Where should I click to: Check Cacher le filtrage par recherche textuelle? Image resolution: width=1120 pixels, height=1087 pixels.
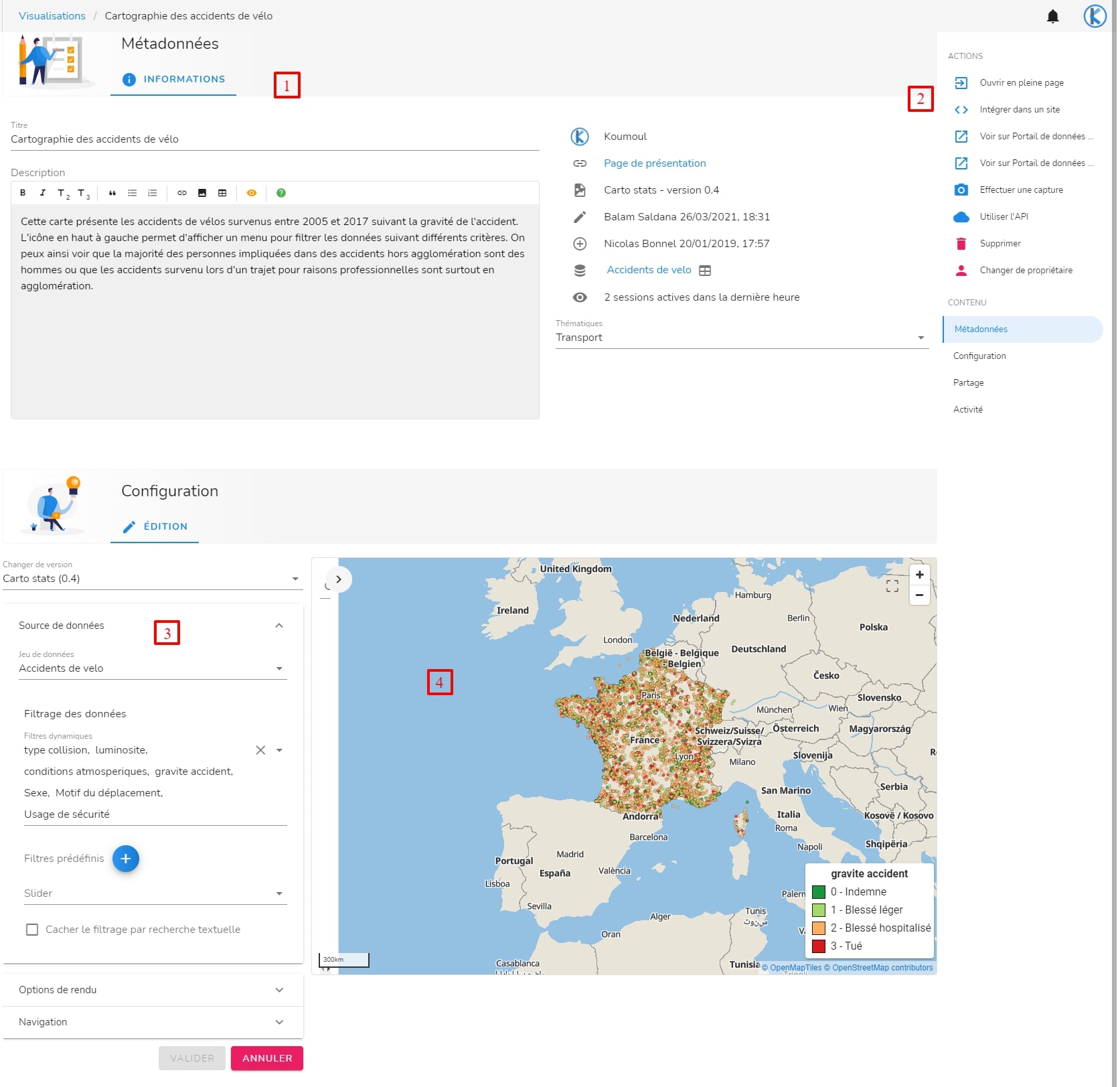(32, 930)
